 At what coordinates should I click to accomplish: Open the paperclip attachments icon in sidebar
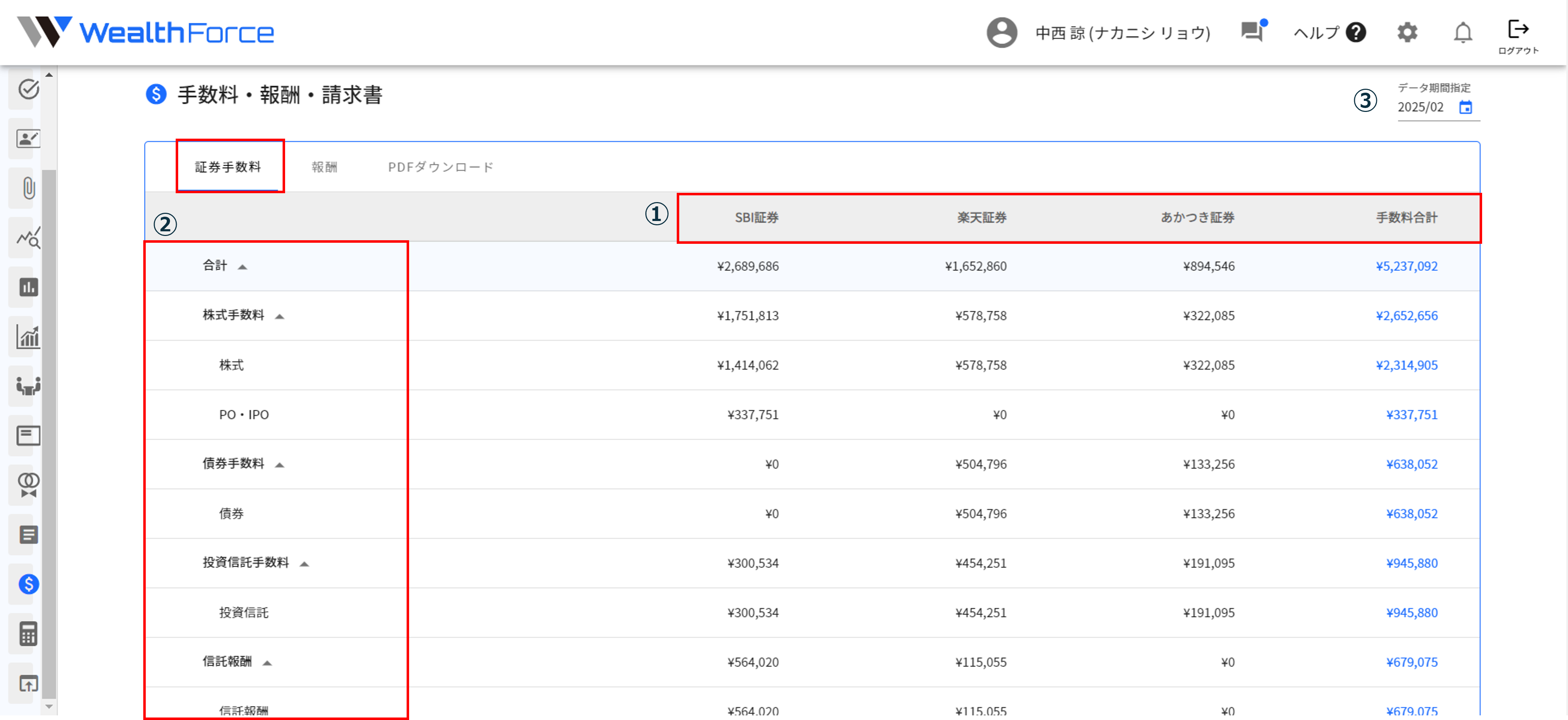tap(28, 188)
